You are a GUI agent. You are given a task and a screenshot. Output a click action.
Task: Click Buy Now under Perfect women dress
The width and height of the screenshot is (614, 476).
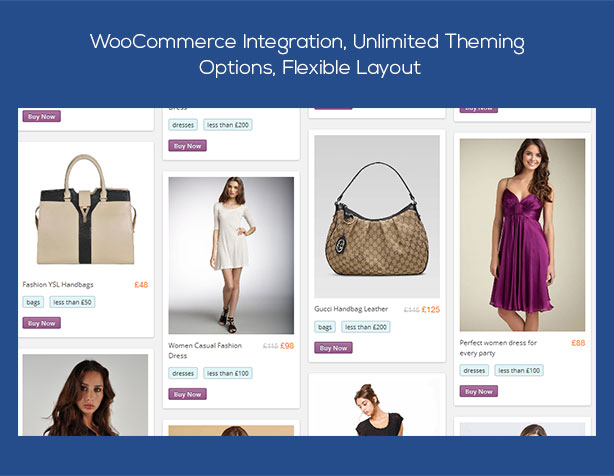(x=479, y=391)
